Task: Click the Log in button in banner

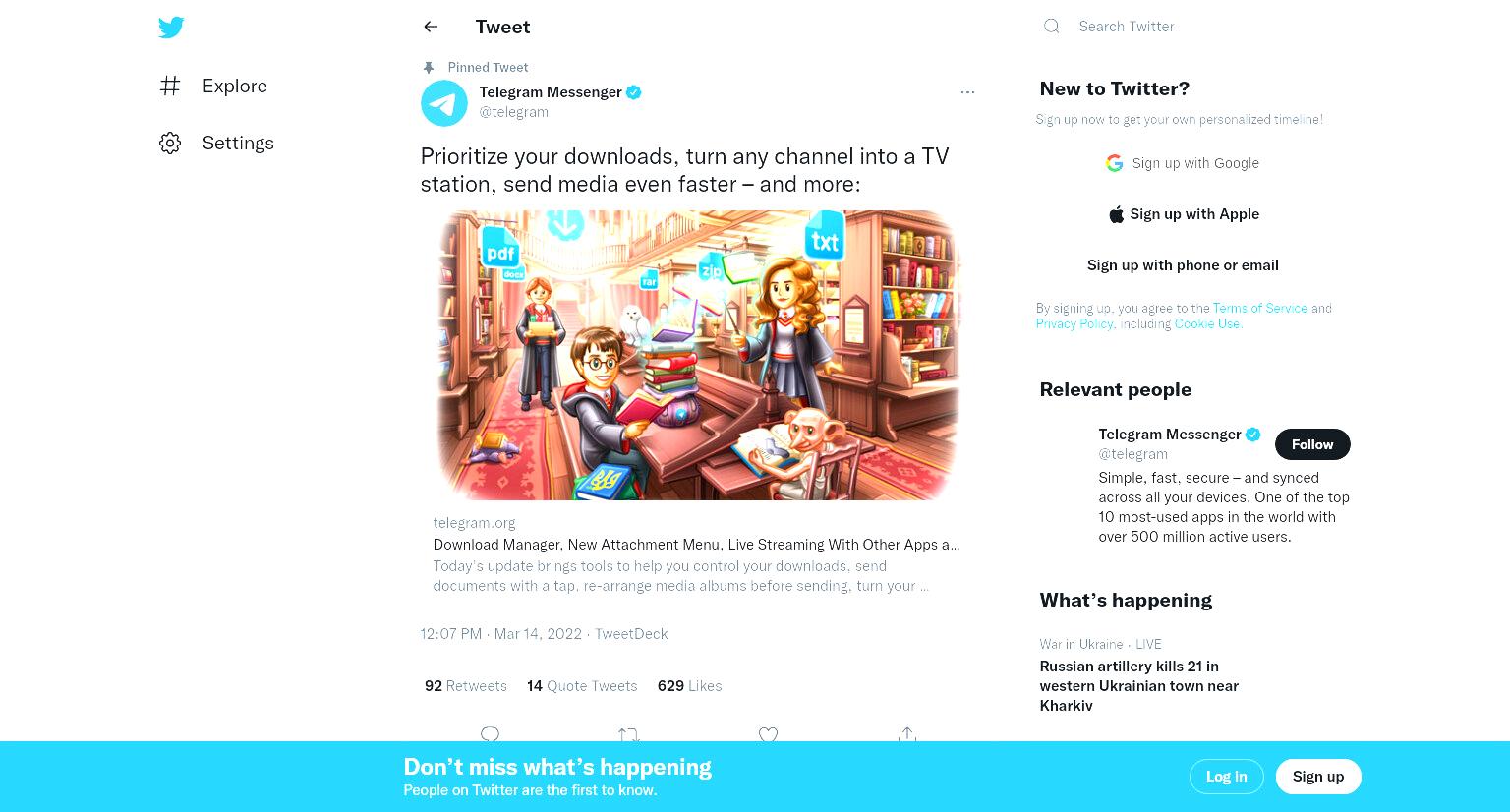Action: point(1226,777)
